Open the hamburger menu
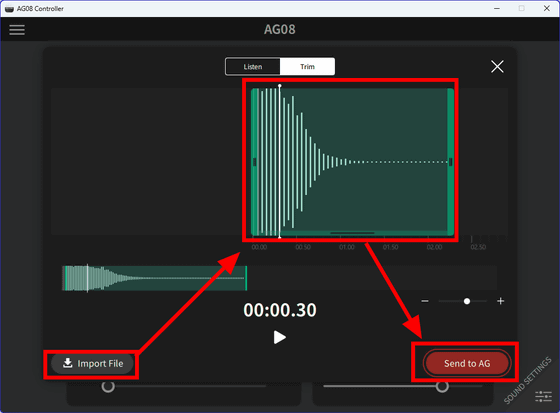560x413 pixels. tap(17, 30)
